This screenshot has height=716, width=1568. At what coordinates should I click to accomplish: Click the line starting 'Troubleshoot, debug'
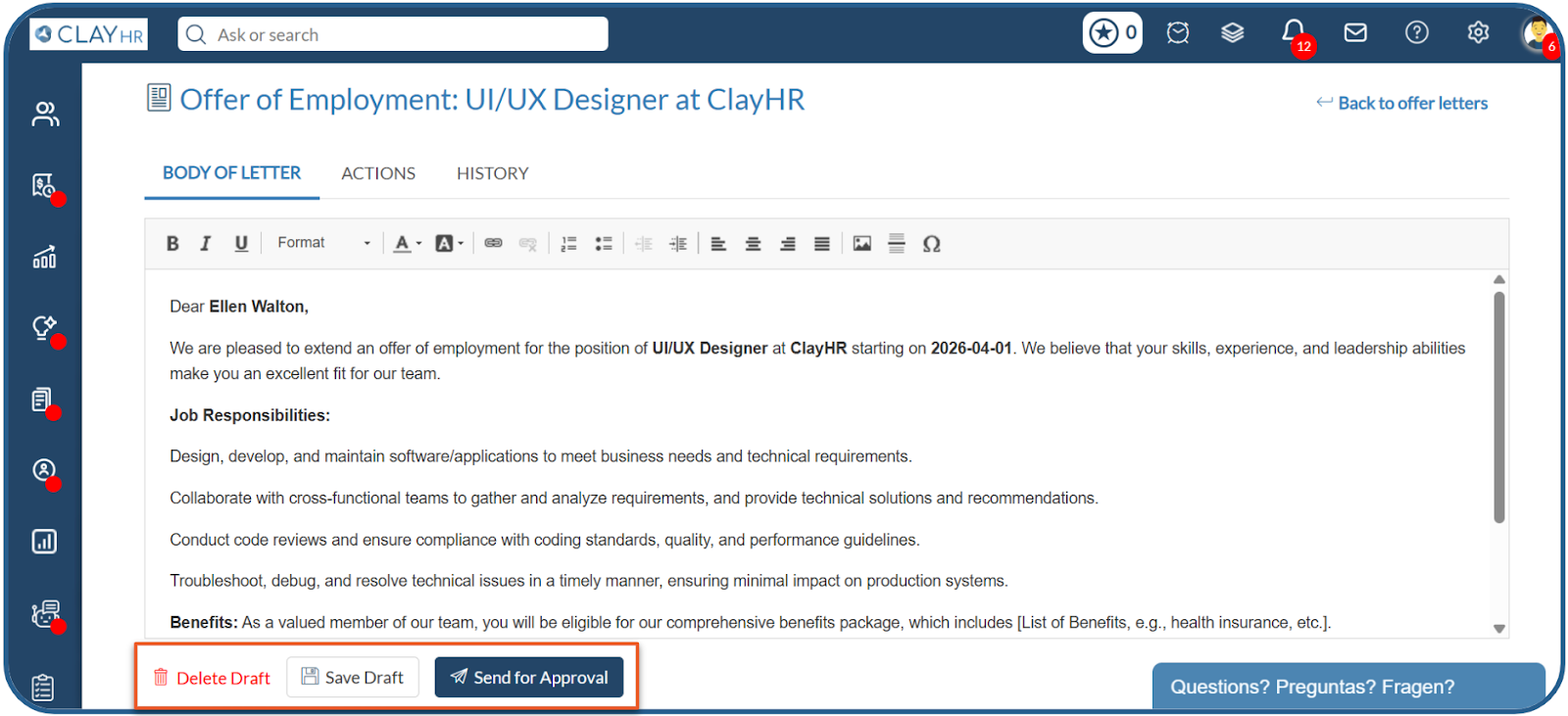(589, 581)
